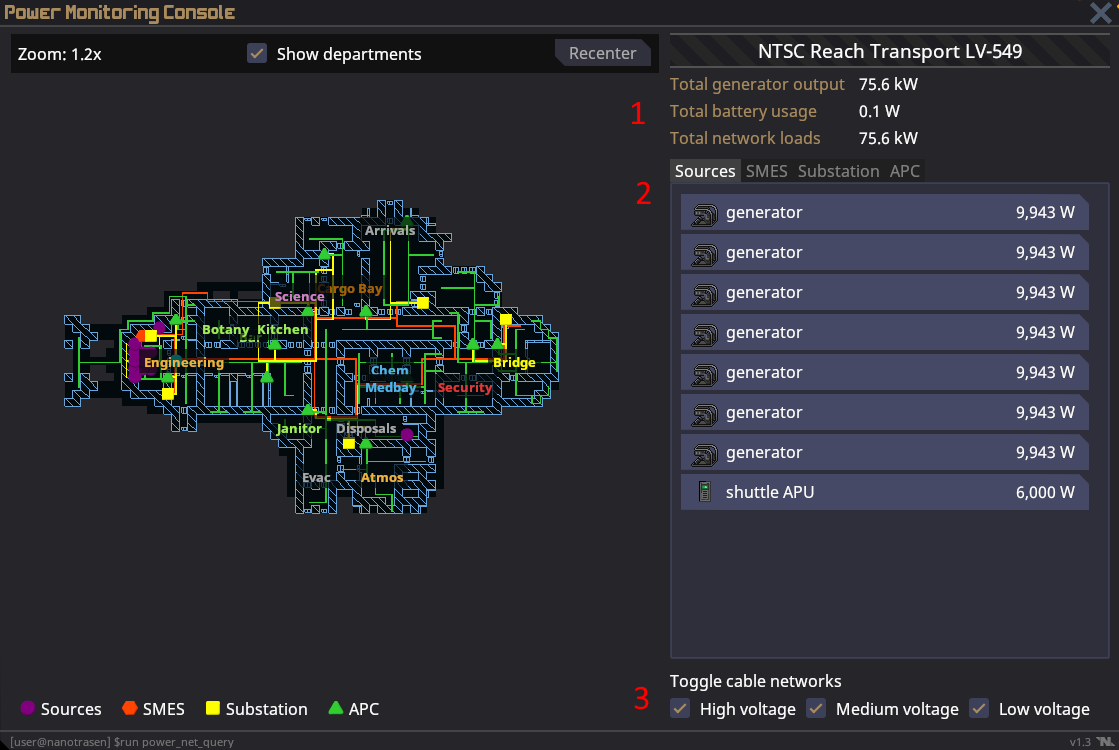Image resolution: width=1119 pixels, height=750 pixels.
Task: Uncheck the Show departments checkbox
Action: pyautogui.click(x=257, y=54)
